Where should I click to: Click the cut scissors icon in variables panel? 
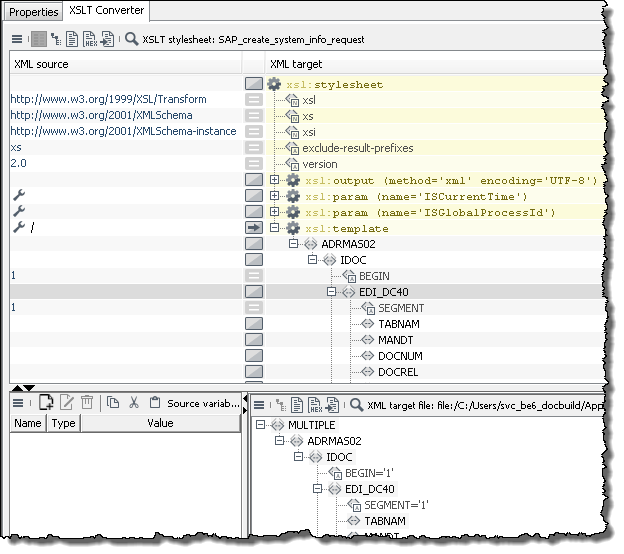click(x=132, y=403)
